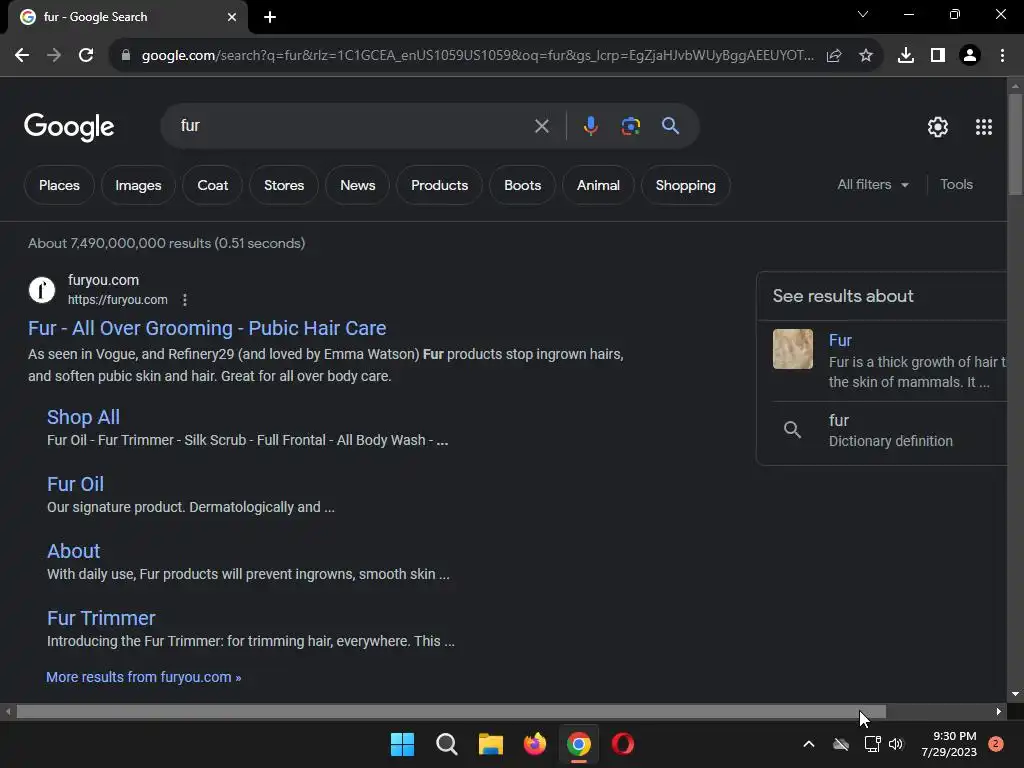View site information lock icon
This screenshot has height=768, width=1024.
point(126,56)
